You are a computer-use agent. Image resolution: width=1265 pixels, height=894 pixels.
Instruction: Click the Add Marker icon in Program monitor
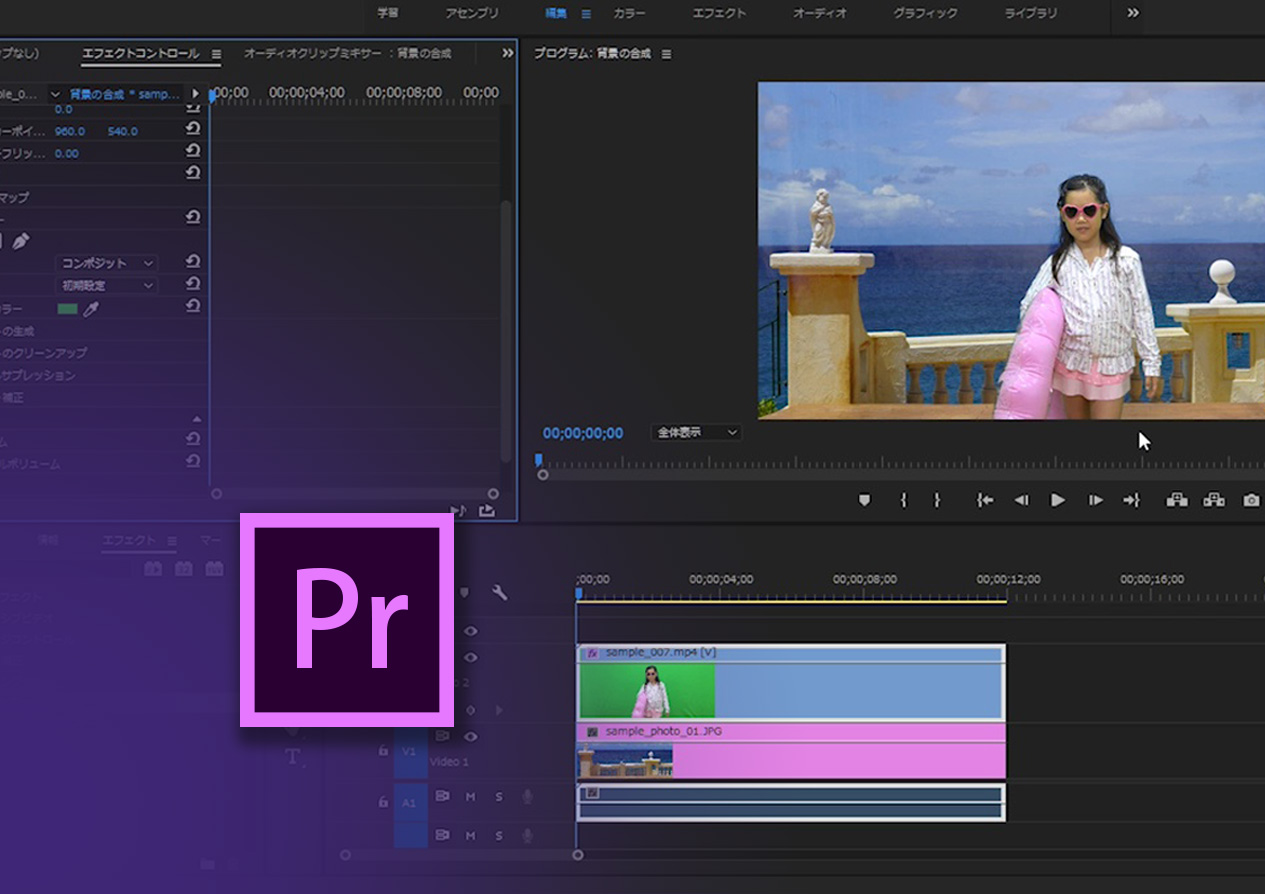coord(865,500)
